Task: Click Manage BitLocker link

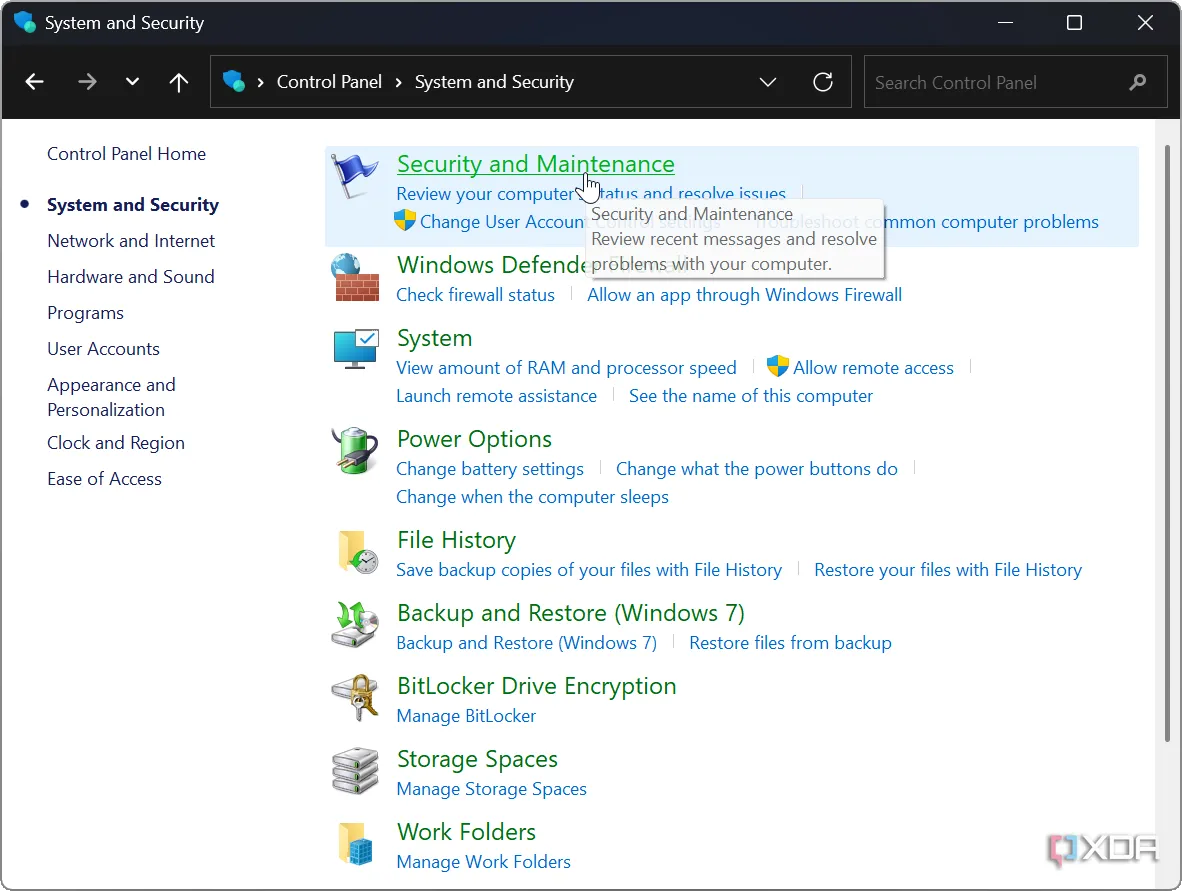Action: pos(467,716)
